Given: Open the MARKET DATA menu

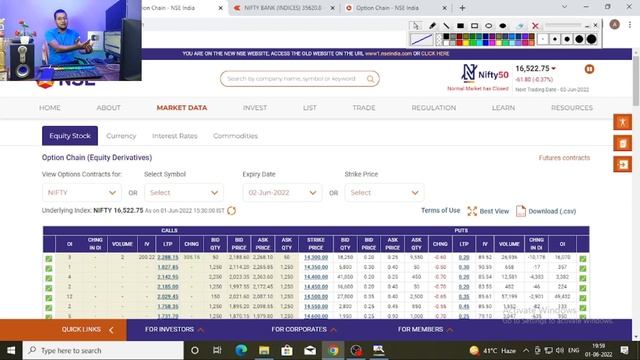Looking at the screenshot, I should tap(182, 108).
